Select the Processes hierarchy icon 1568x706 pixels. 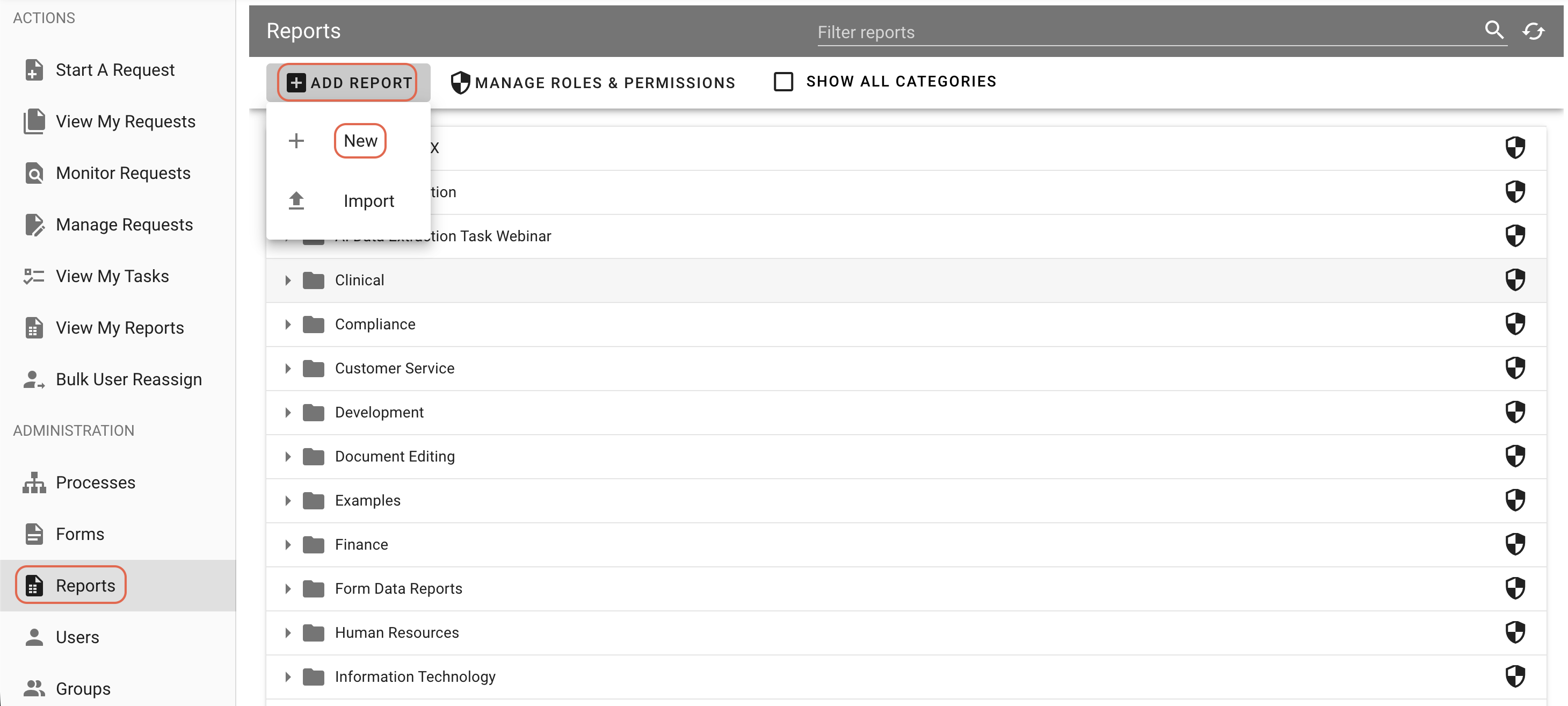33,482
